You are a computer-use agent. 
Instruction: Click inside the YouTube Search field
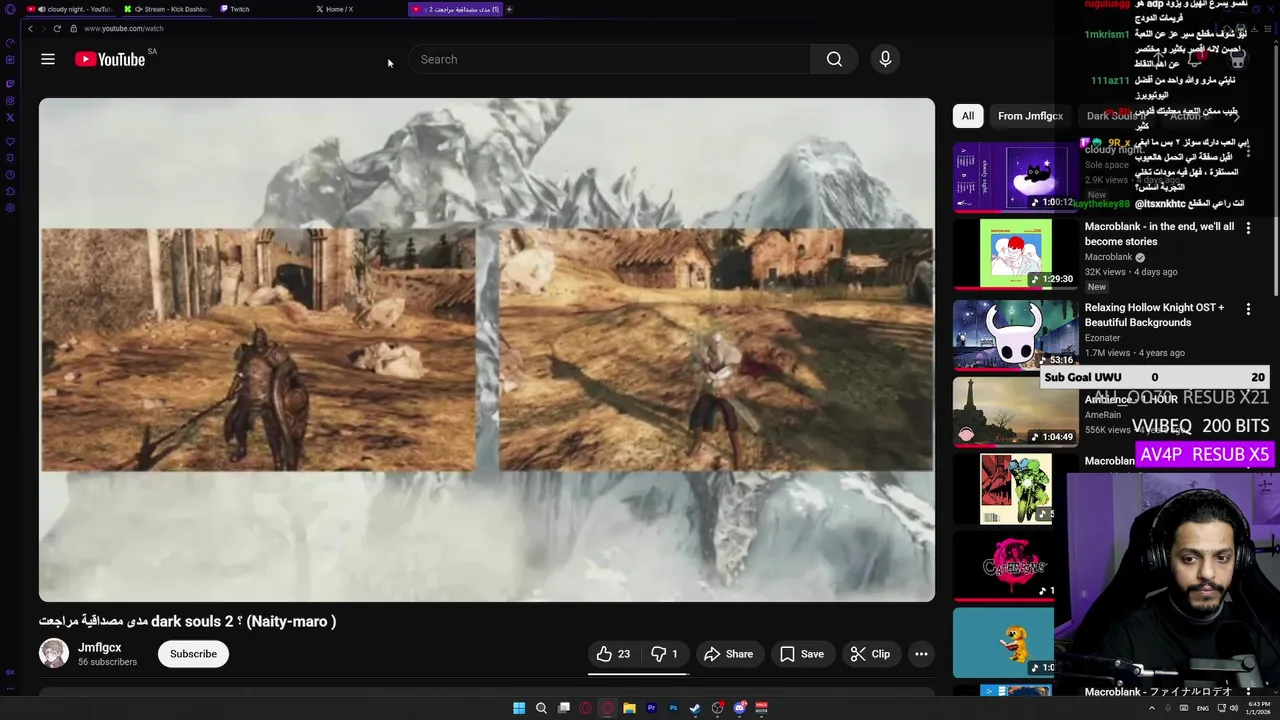point(610,59)
